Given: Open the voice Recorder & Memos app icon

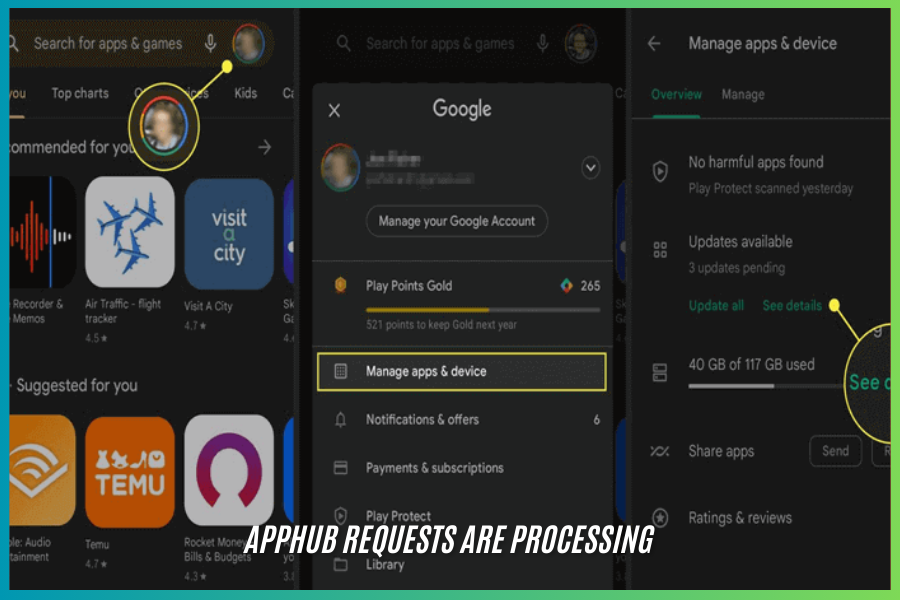Looking at the screenshot, I should tap(41, 232).
